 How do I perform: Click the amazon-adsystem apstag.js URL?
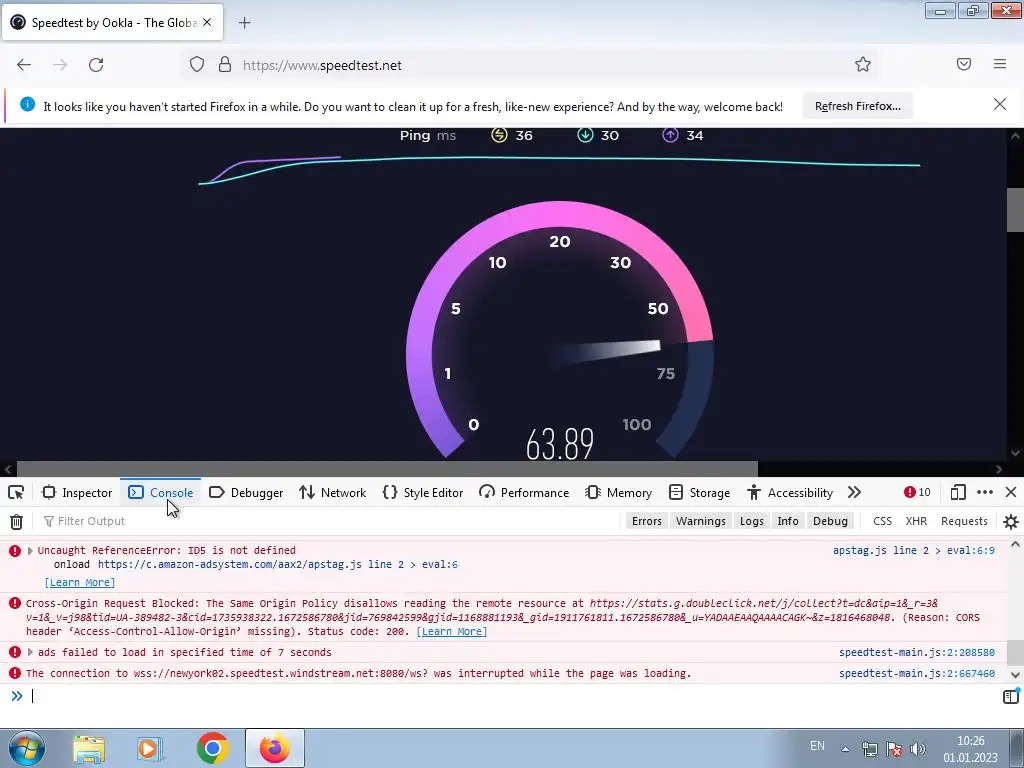coord(278,564)
